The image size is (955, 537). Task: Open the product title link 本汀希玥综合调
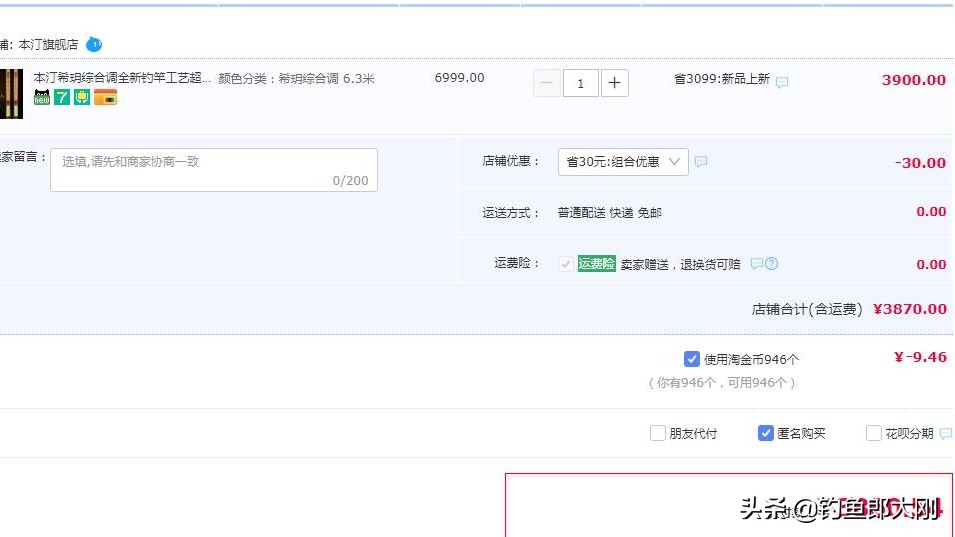click(122, 78)
